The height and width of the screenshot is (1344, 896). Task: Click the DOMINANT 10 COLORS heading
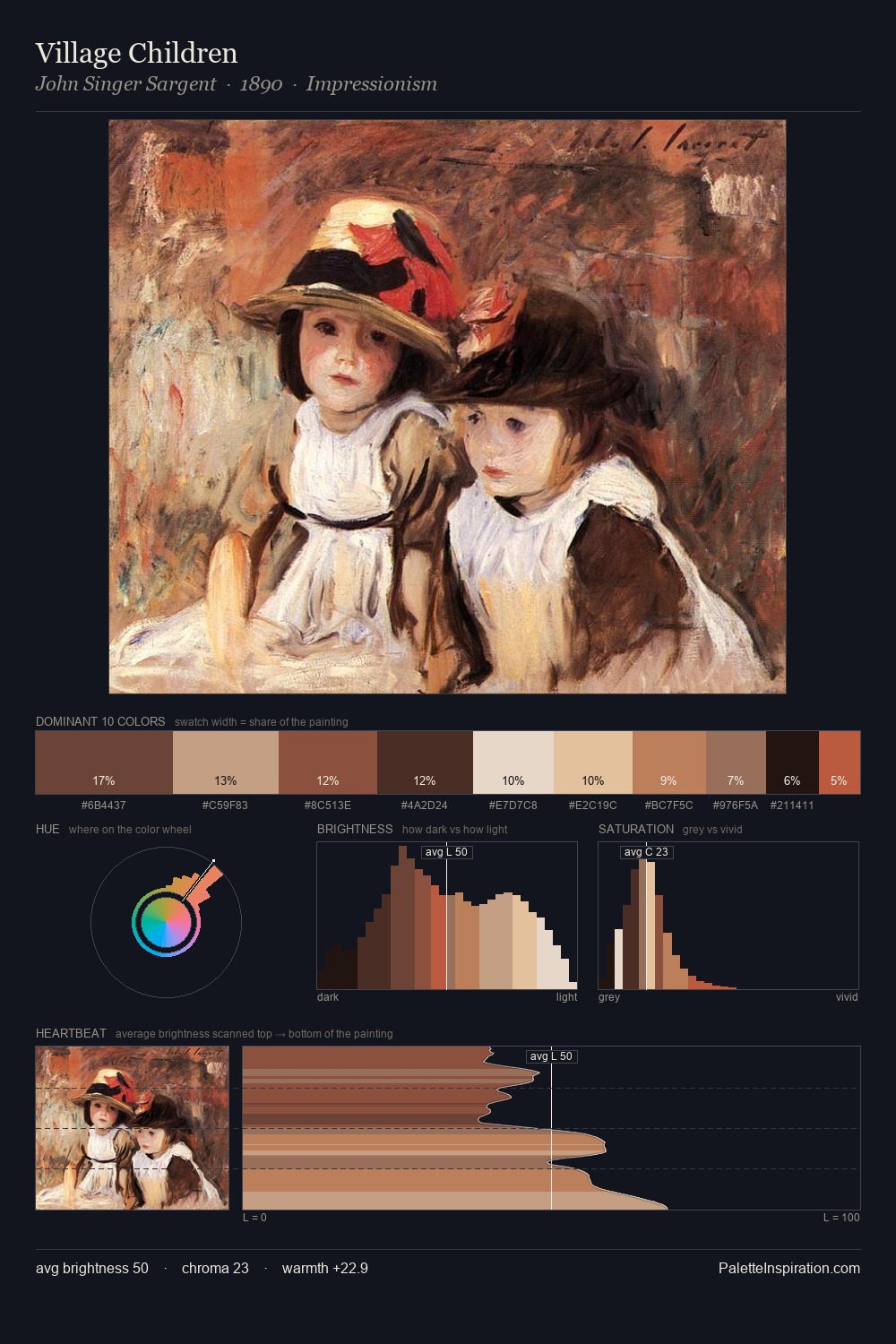[x=100, y=721]
